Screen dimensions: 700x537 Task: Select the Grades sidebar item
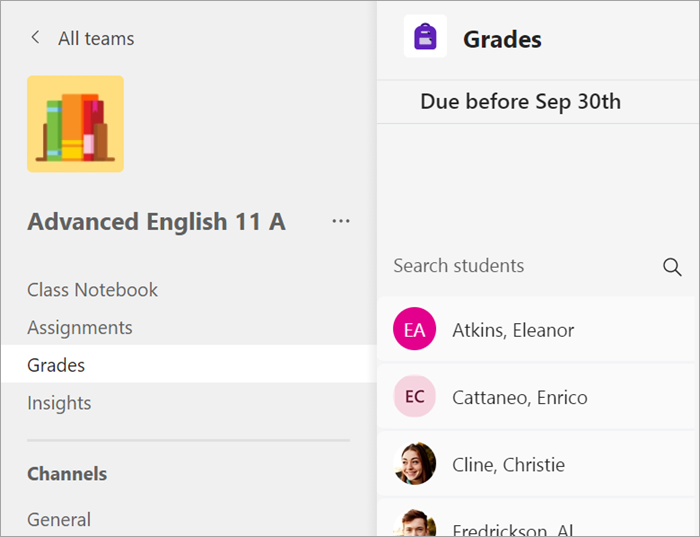[56, 365]
